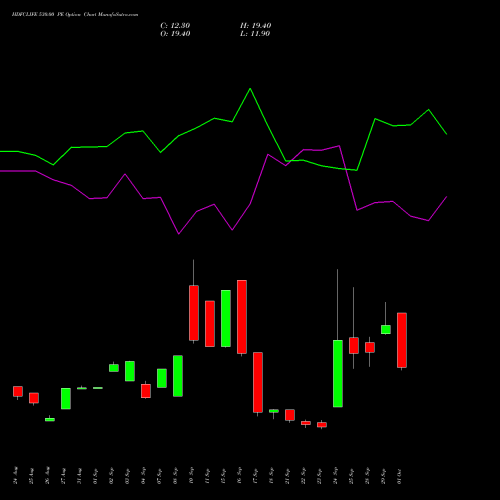500x500 pixels.
Task: Click the green candle for 08 Sep
Action: 178,376
